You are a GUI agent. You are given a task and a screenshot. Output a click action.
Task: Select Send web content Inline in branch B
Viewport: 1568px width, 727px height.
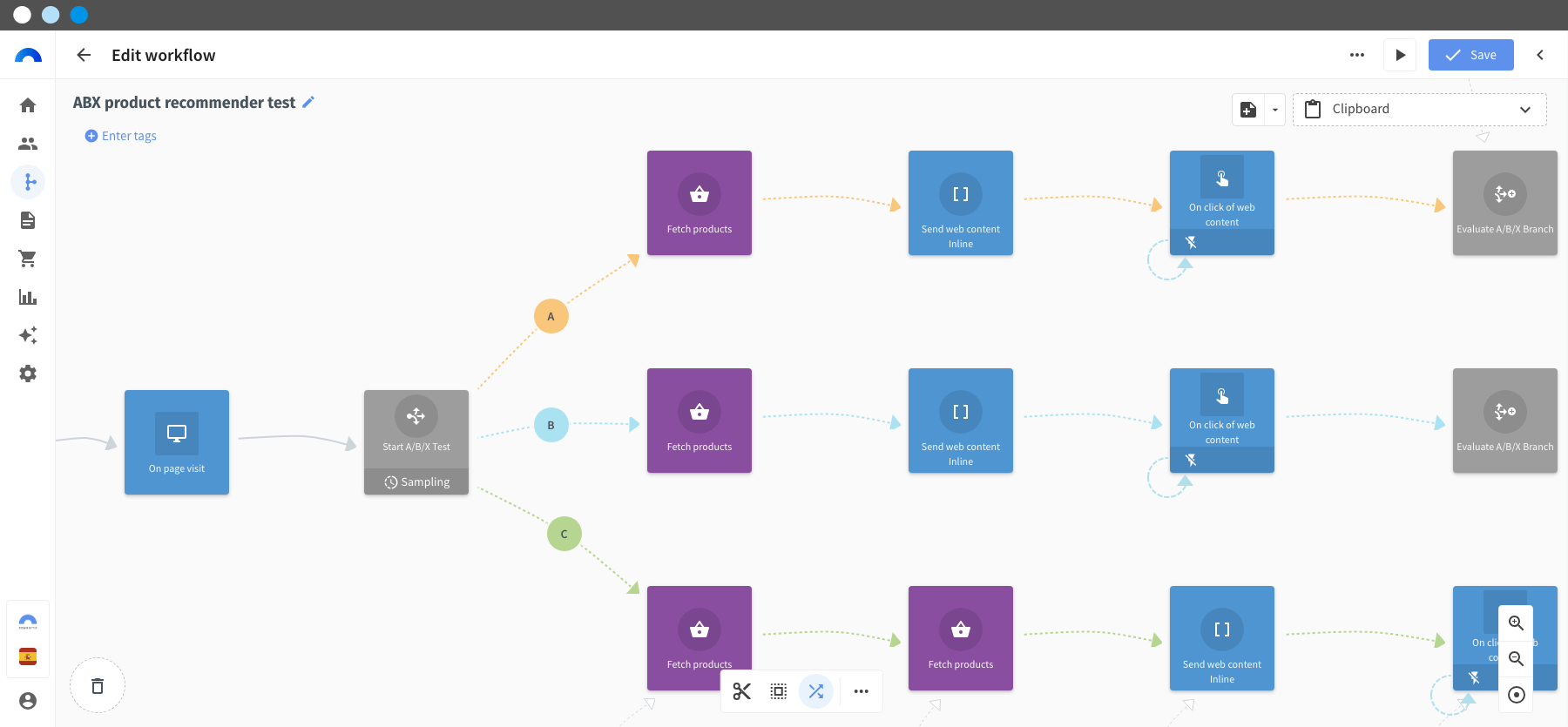tap(961, 421)
